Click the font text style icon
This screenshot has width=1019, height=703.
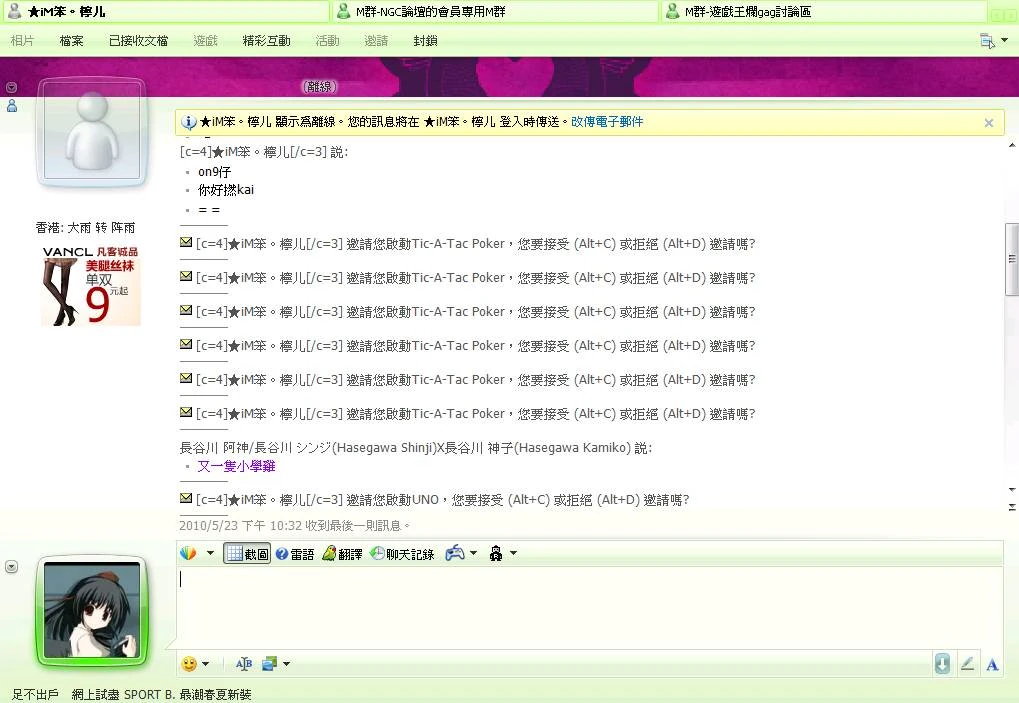(244, 664)
